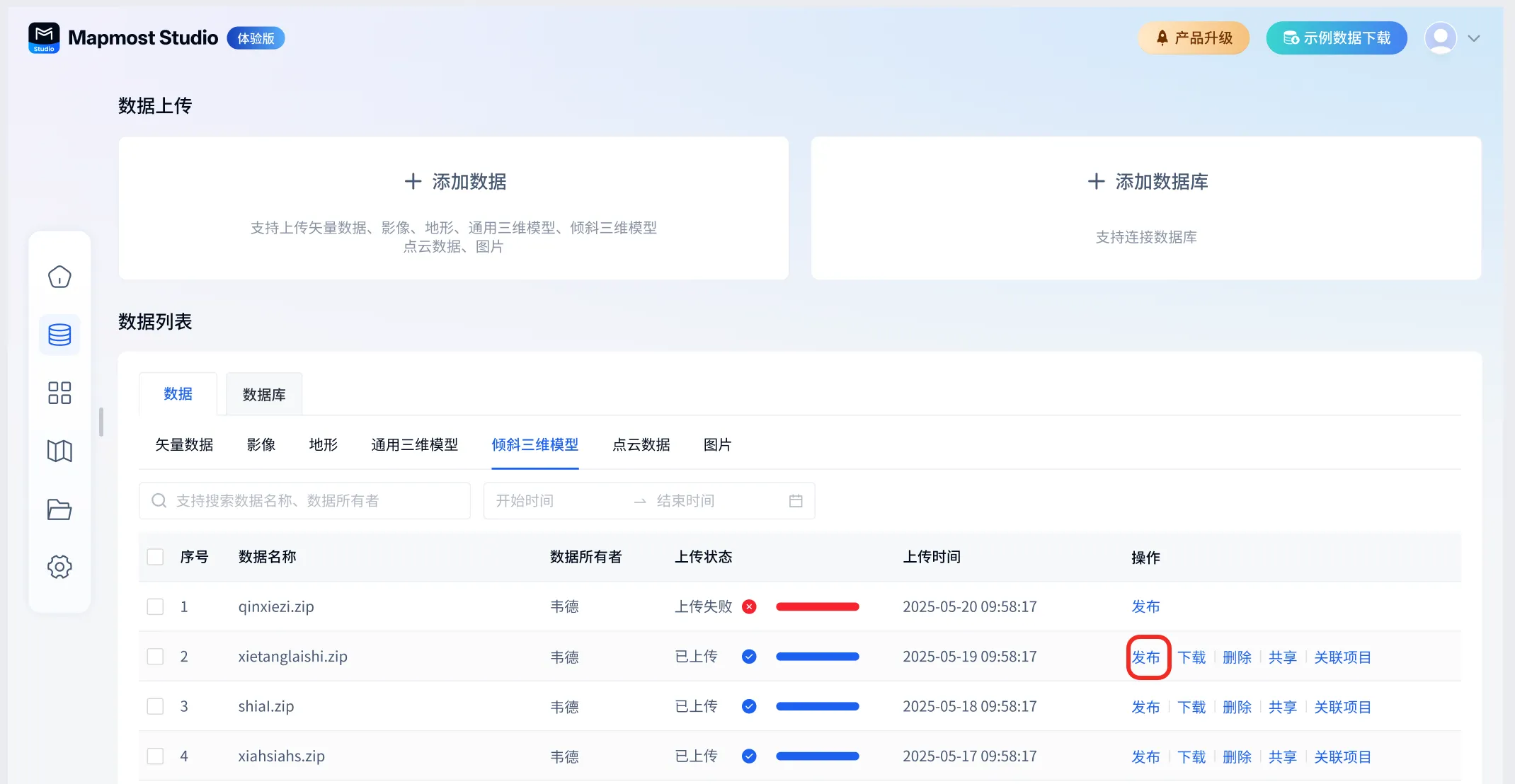This screenshot has height=784, width=1515.
Task: Open settings gear in sidebar
Action: click(x=59, y=567)
